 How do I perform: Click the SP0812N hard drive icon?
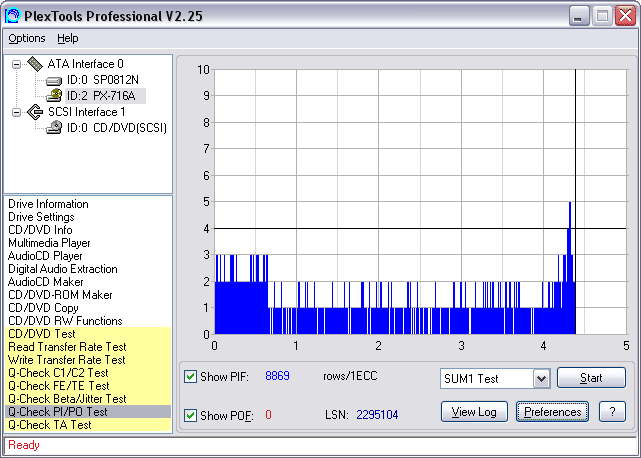coord(54,81)
